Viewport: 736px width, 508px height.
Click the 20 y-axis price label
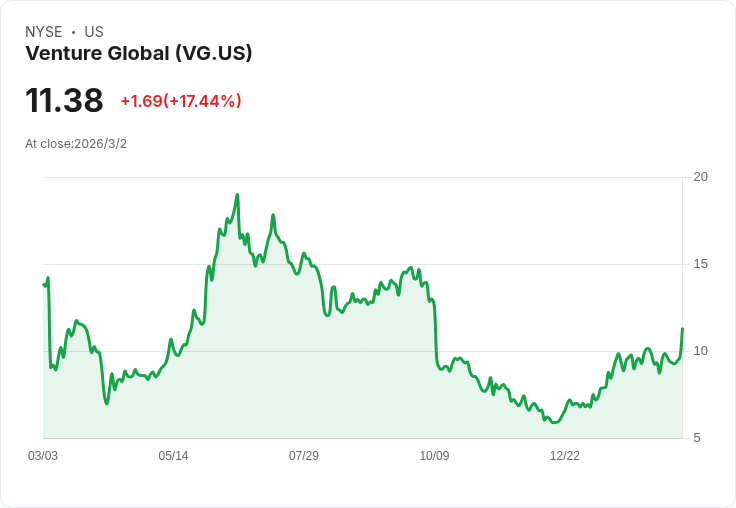[x=700, y=177]
